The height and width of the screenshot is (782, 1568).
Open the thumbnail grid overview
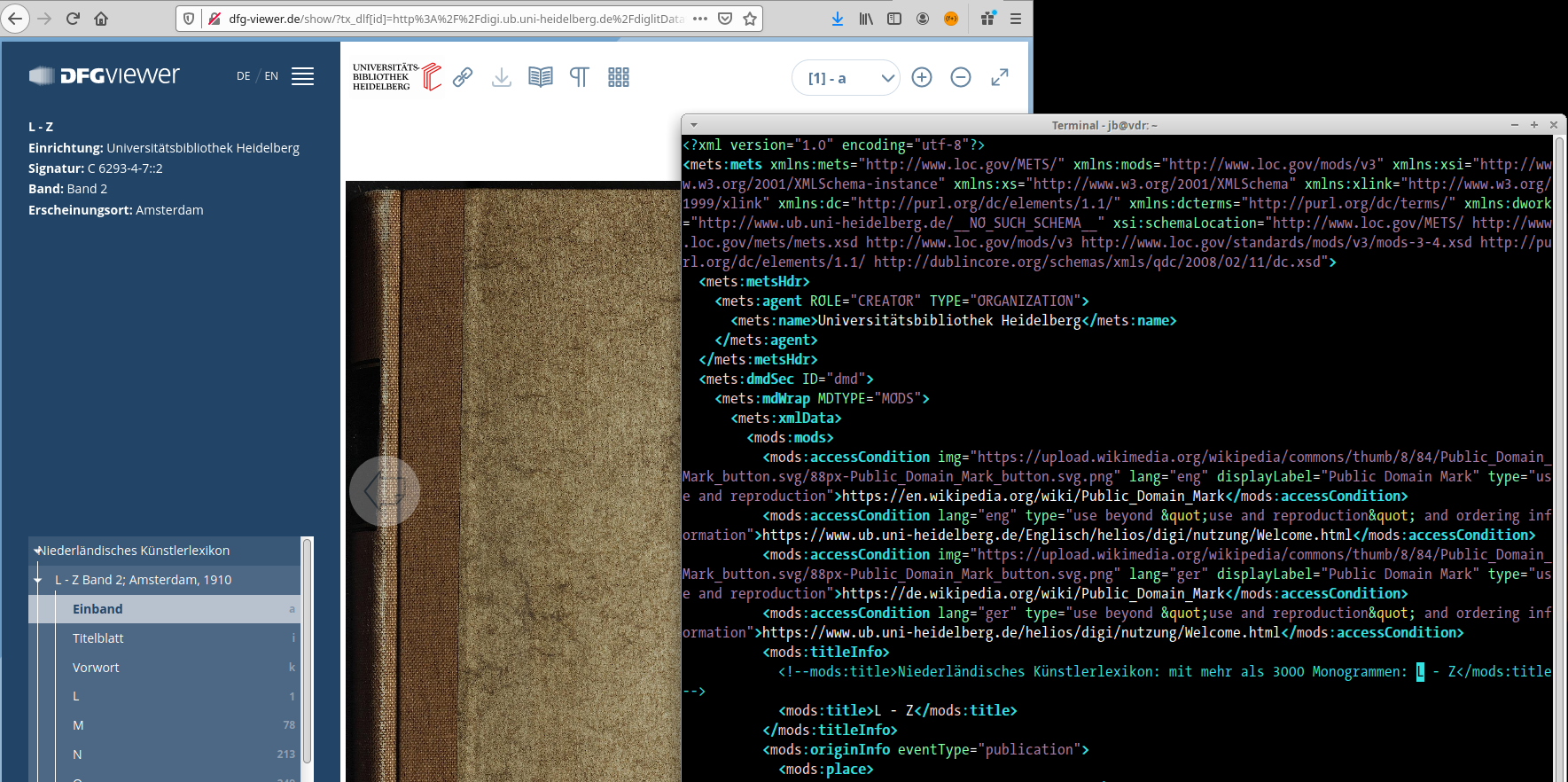pyautogui.click(x=619, y=77)
